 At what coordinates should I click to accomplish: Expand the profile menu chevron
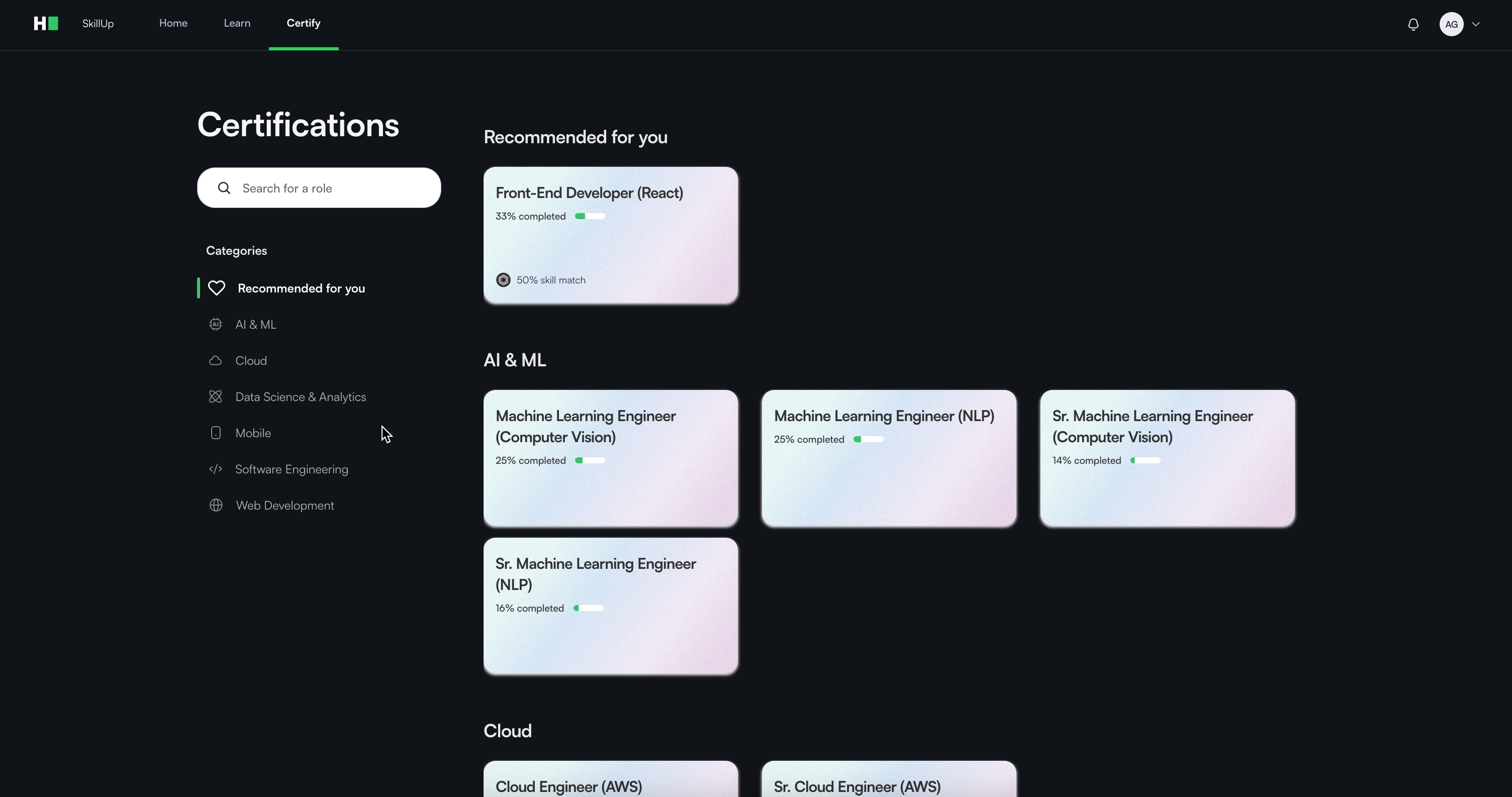click(x=1476, y=24)
